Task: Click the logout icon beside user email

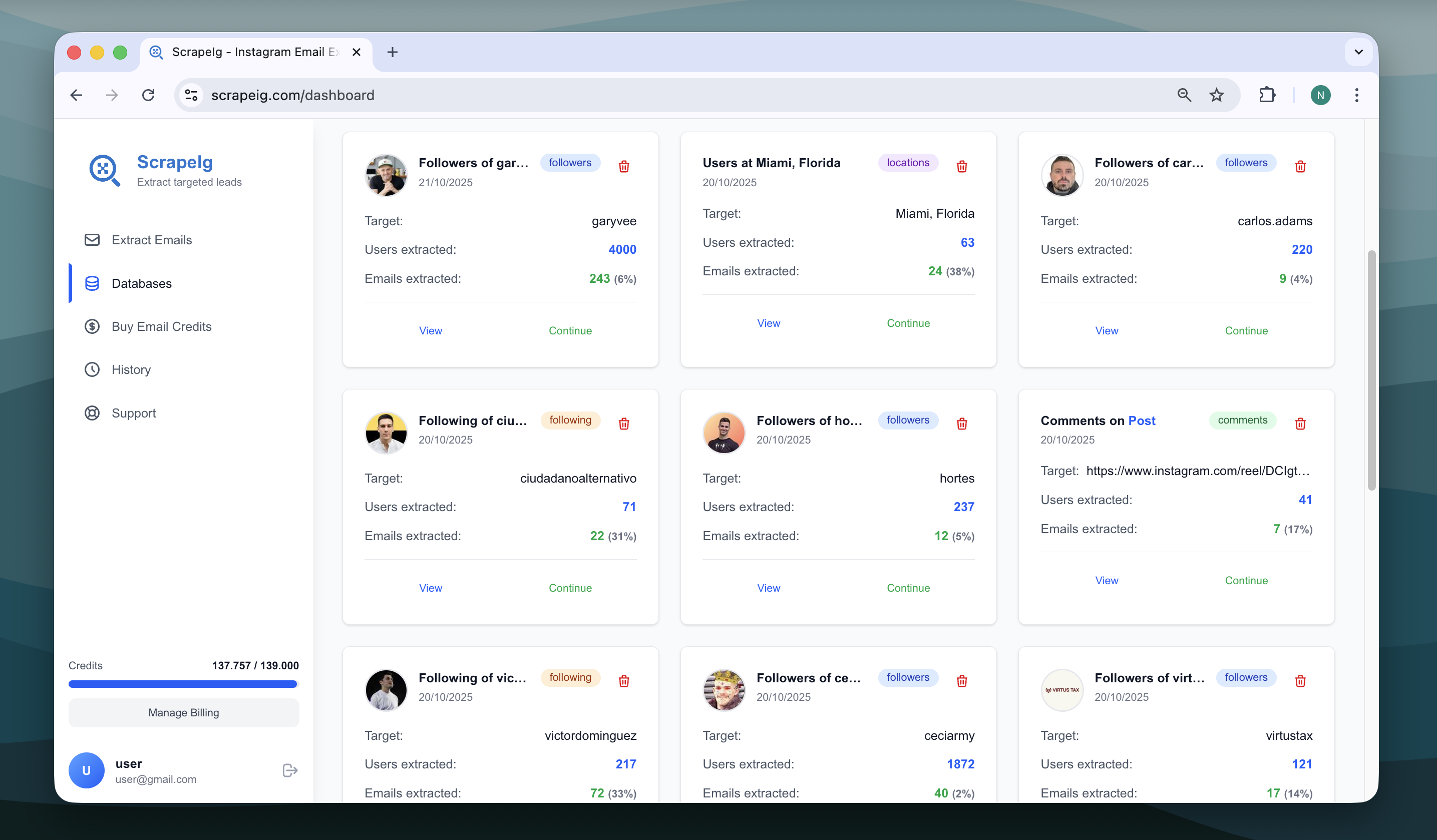Action: [290, 770]
